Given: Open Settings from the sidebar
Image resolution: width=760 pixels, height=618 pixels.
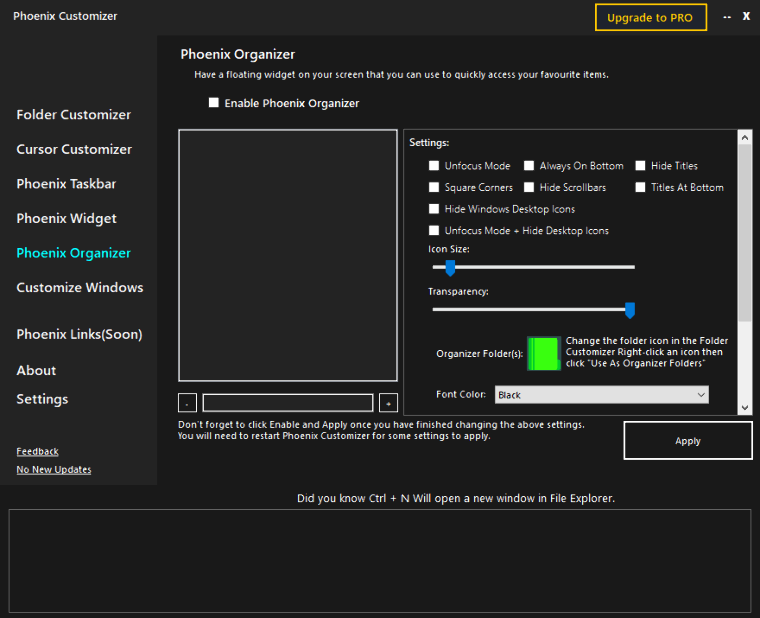Looking at the screenshot, I should tap(42, 399).
